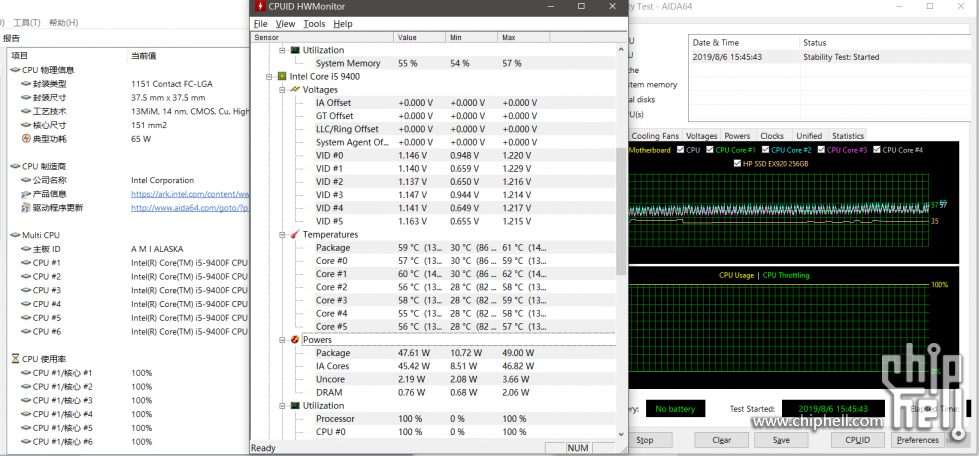Click the 公司名称 row icon

pyautogui.click(x=26, y=180)
